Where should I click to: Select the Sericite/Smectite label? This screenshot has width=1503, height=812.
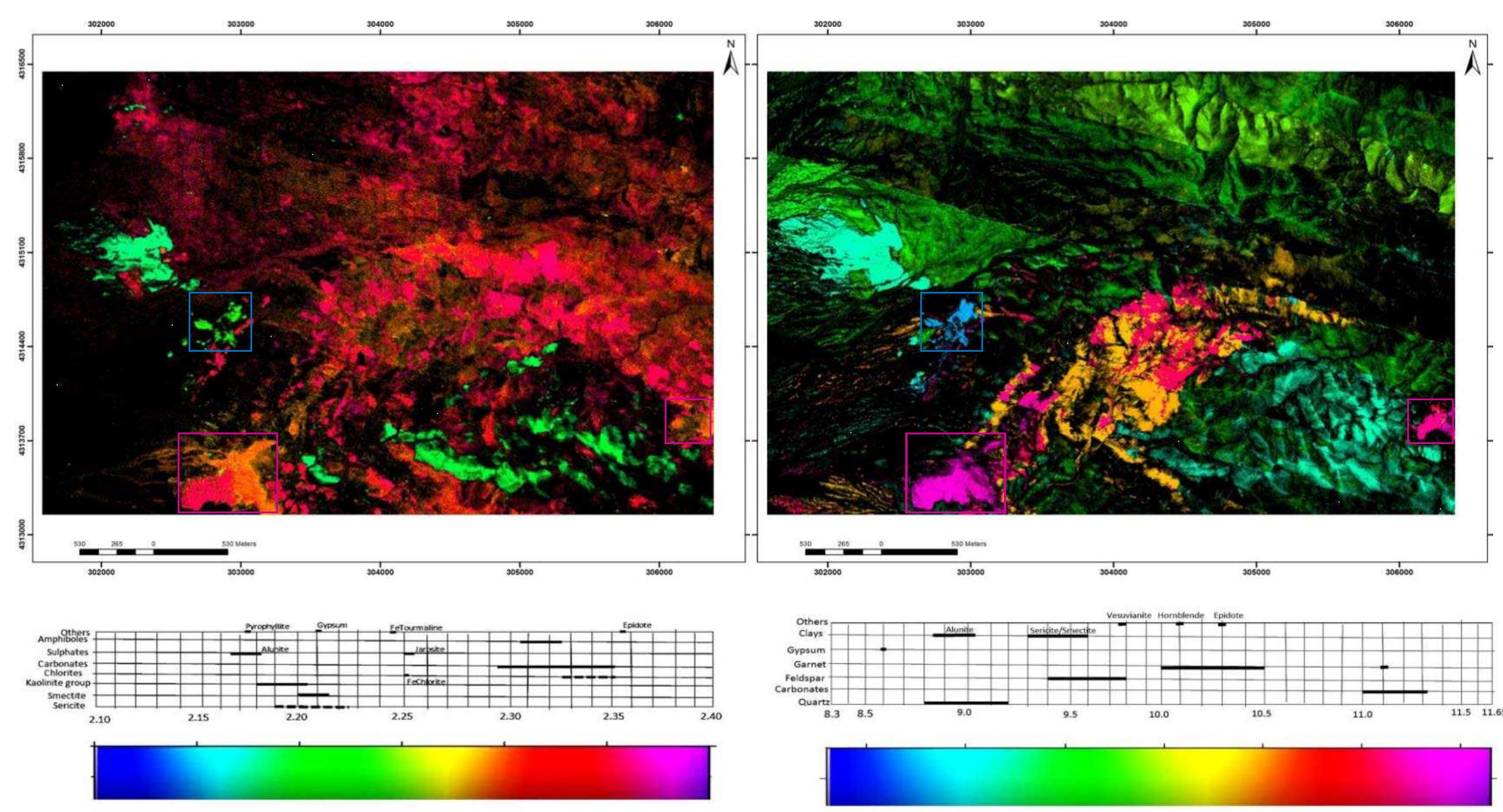tap(1063, 630)
